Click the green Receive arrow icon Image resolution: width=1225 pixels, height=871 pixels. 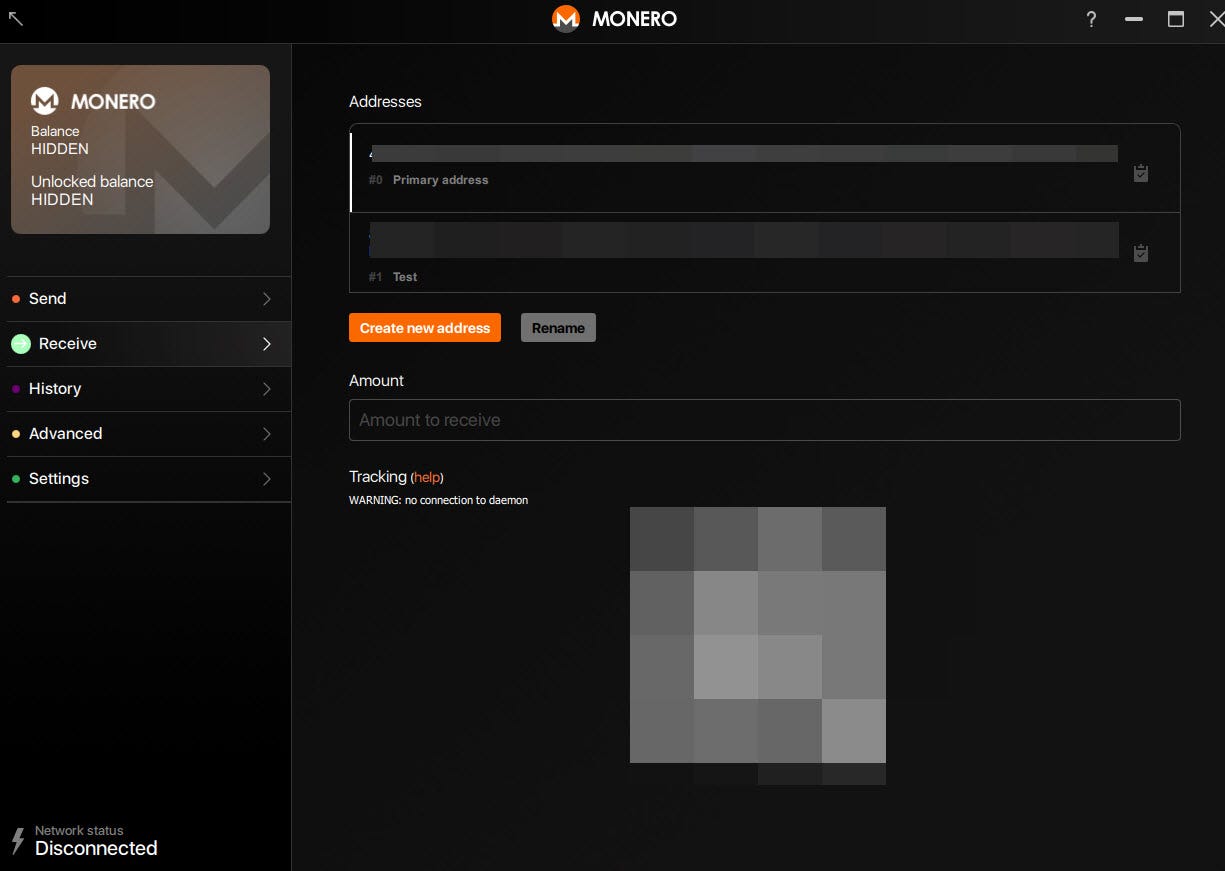point(21,344)
